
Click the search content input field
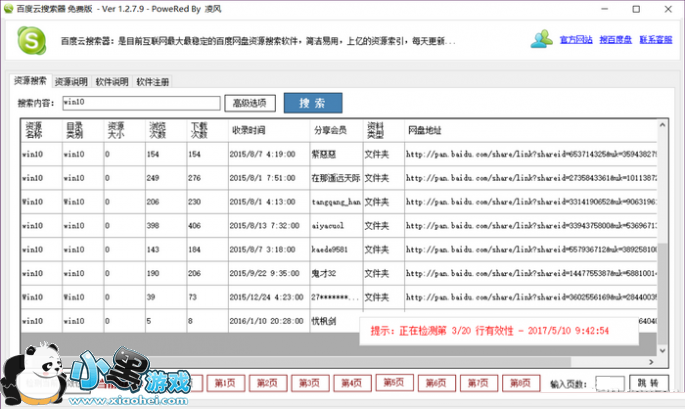(140, 103)
